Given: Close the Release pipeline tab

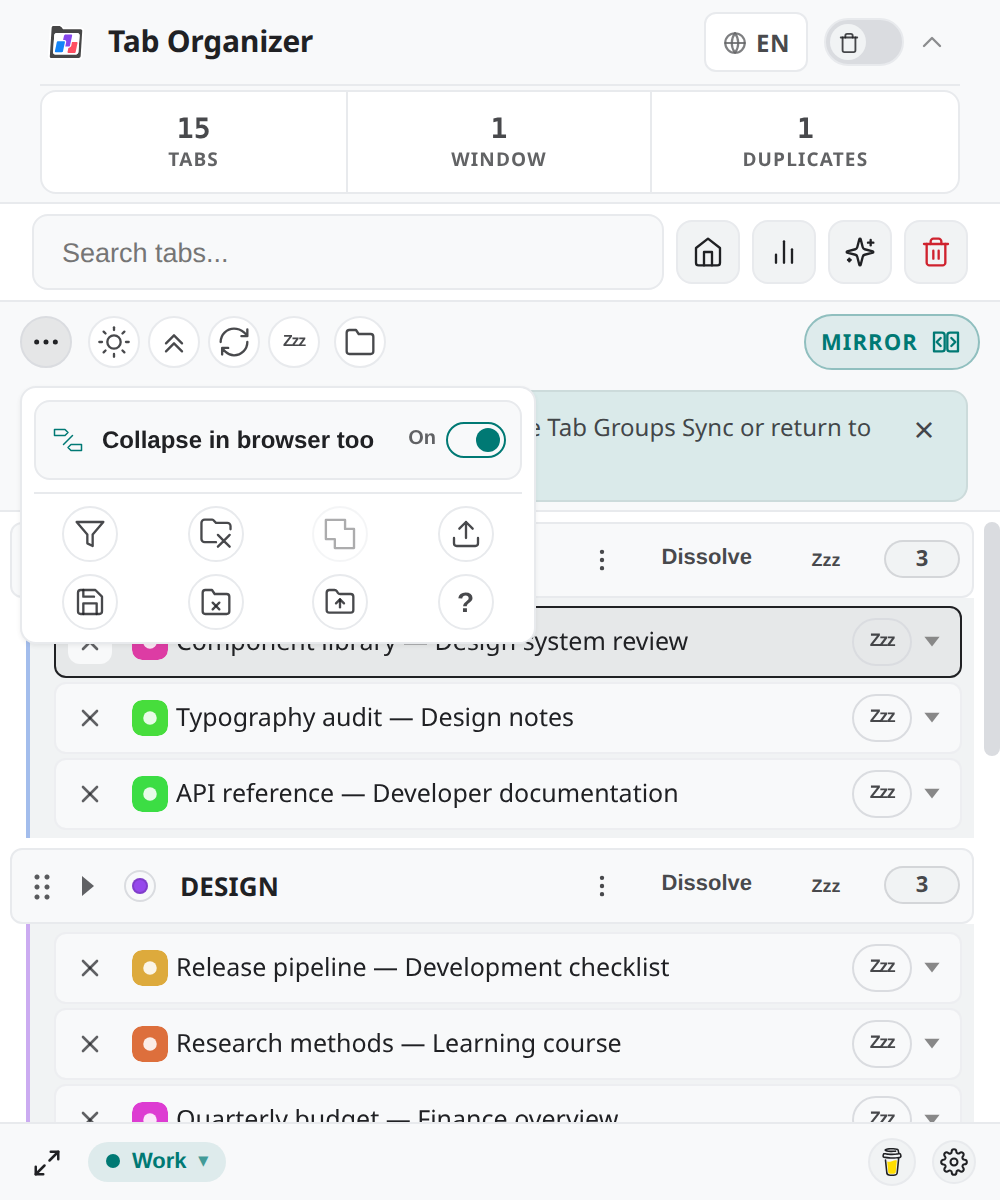Looking at the screenshot, I should (x=90, y=967).
